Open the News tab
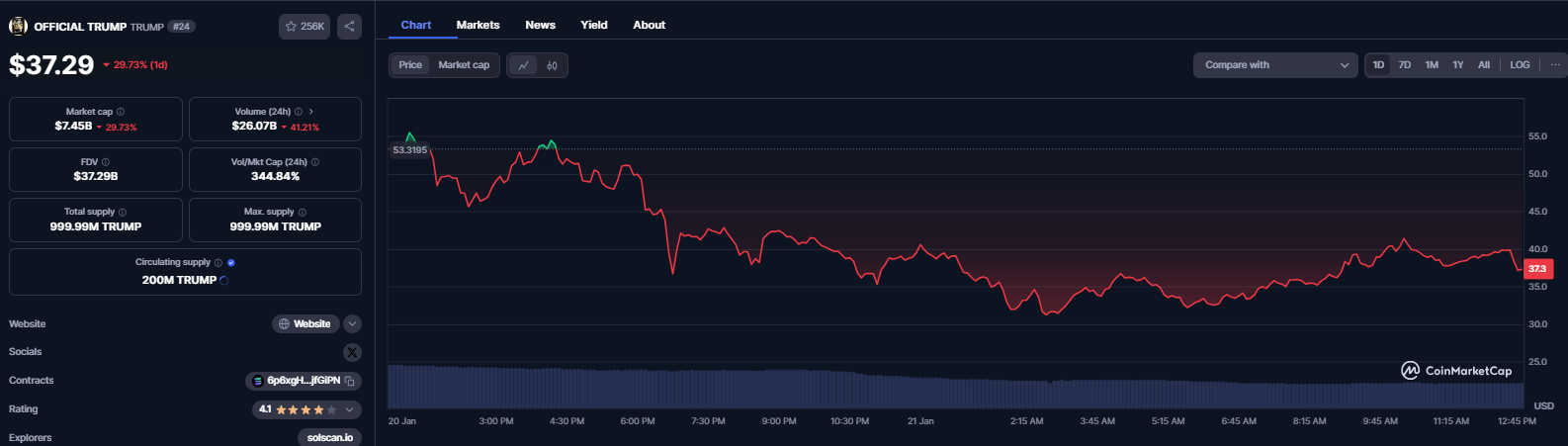 (x=540, y=25)
